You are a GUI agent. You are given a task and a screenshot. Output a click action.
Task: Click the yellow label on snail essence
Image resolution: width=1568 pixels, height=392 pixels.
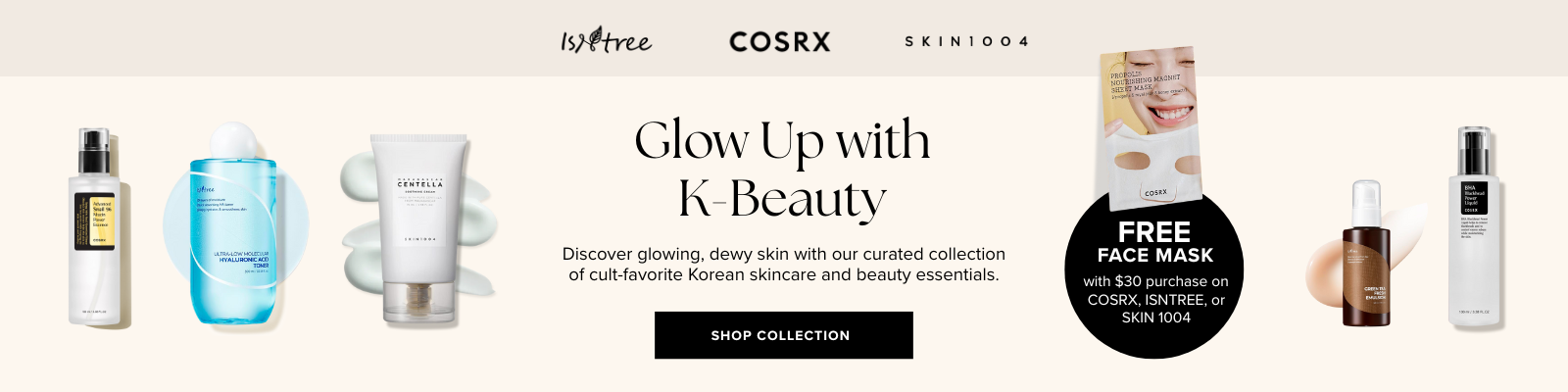(x=103, y=220)
